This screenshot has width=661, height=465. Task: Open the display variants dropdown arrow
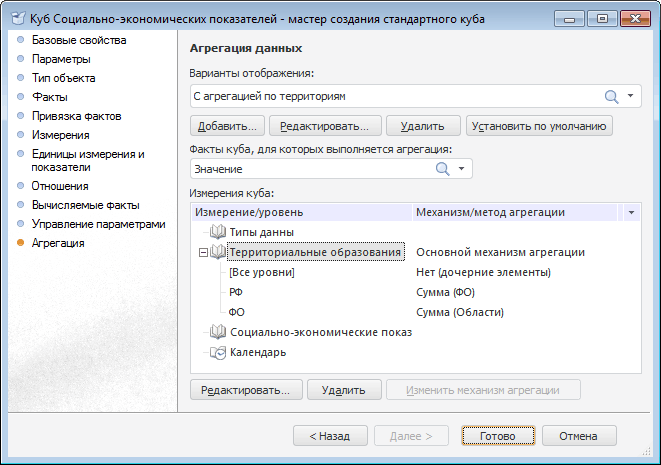pyautogui.click(x=631, y=96)
